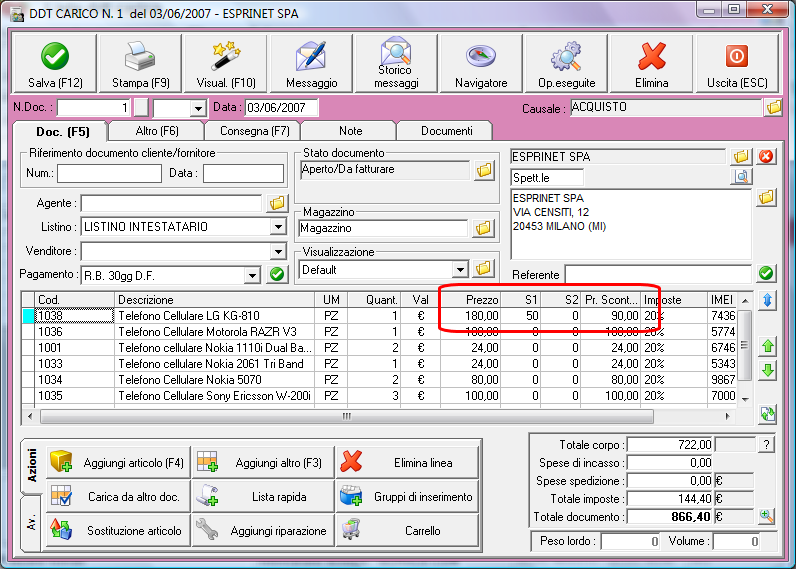Click Carica da altro doc.
Screen dimensions: 796x569
[x=118, y=496]
